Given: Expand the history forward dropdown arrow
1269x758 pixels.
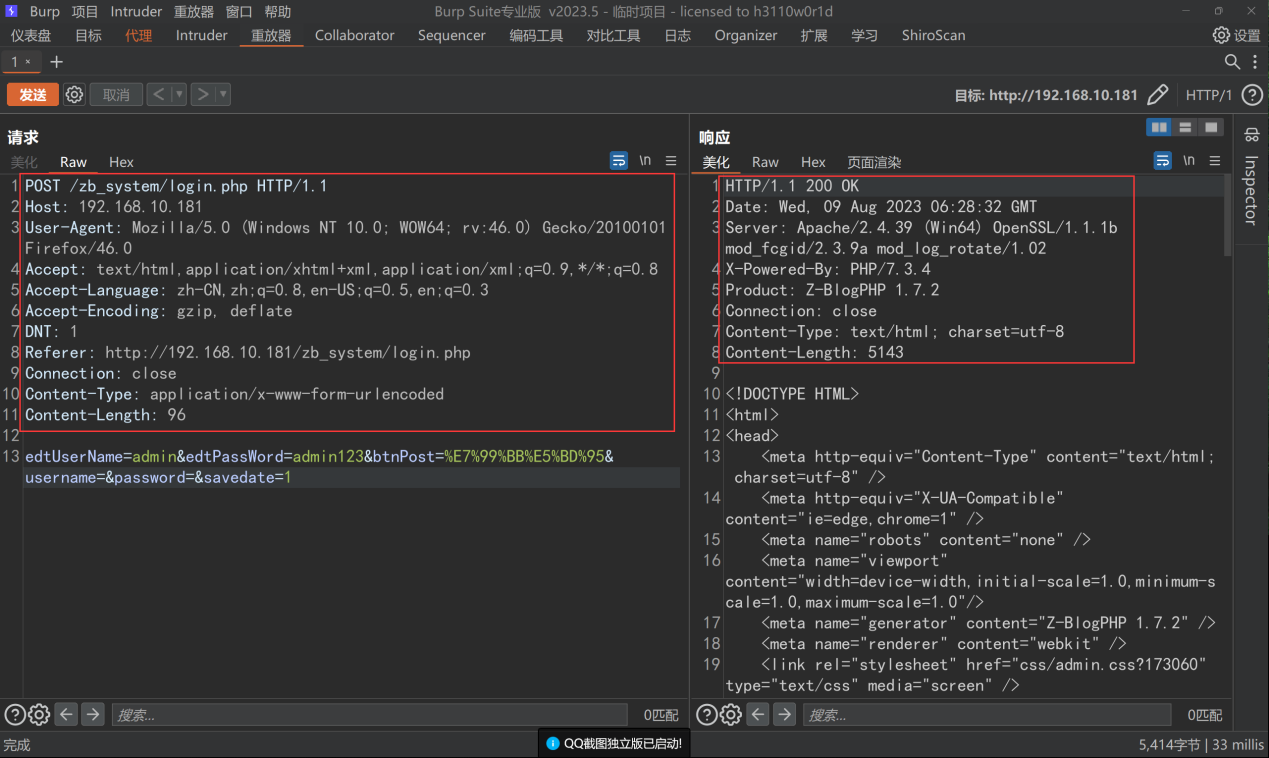Looking at the screenshot, I should click(223, 95).
